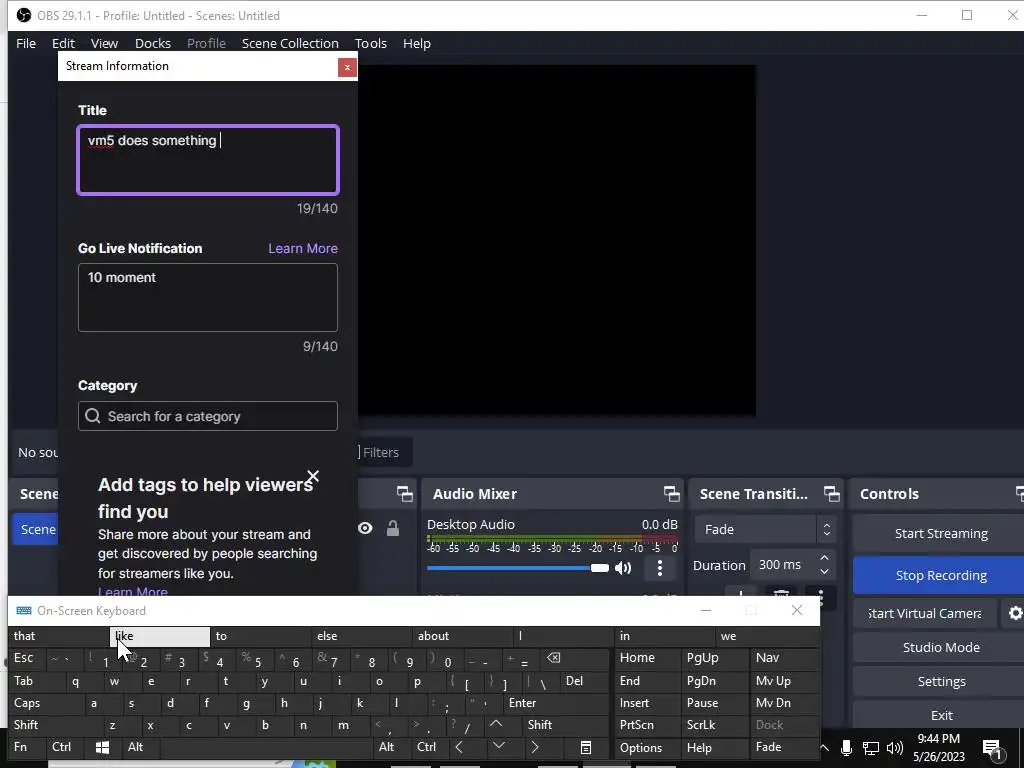
Task: Click the Enter key on On-Screen Keyboard
Action: coord(556,703)
